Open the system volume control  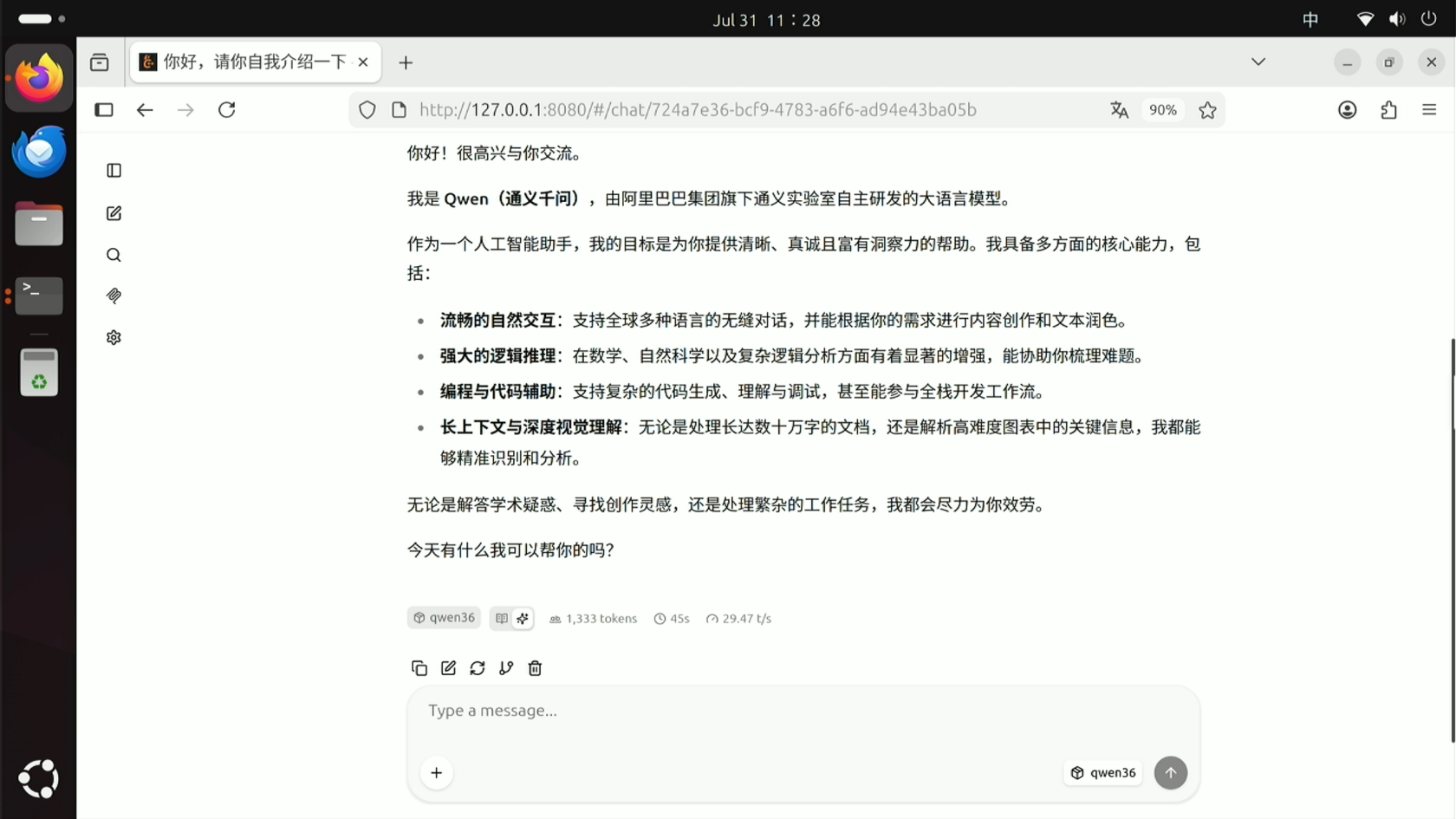pyautogui.click(x=1397, y=19)
